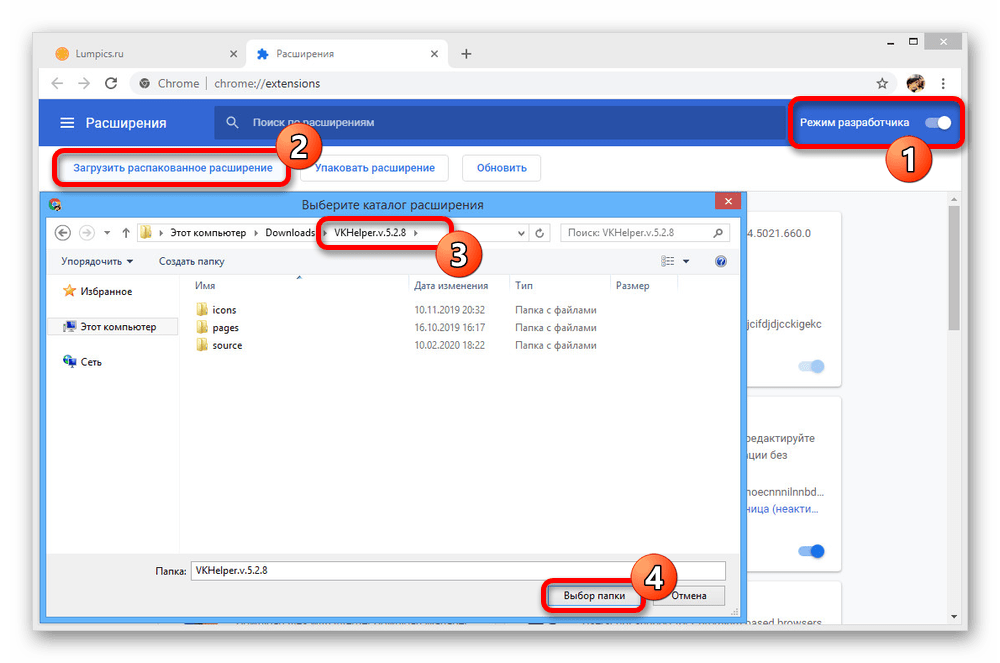Open the view options dropdown arrow
Image resolution: width=1000 pixels, height=663 pixels.
tap(686, 261)
